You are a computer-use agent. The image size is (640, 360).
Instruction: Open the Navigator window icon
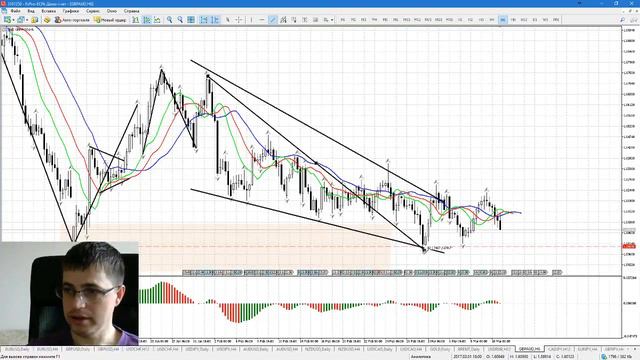(47, 20)
